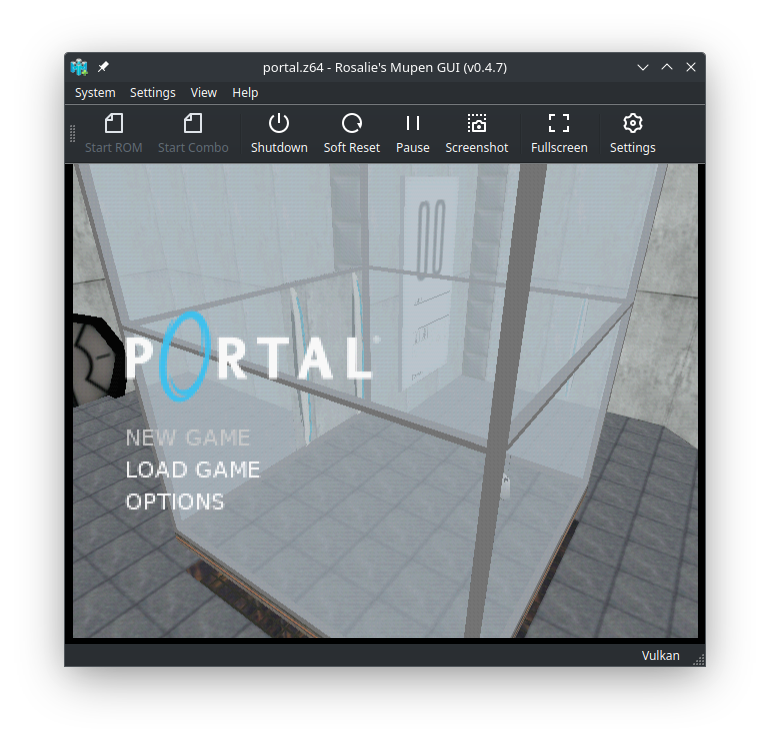Image resolution: width=770 pixels, height=743 pixels.
Task: Open the Settings menu in the menu bar
Action: click(152, 93)
